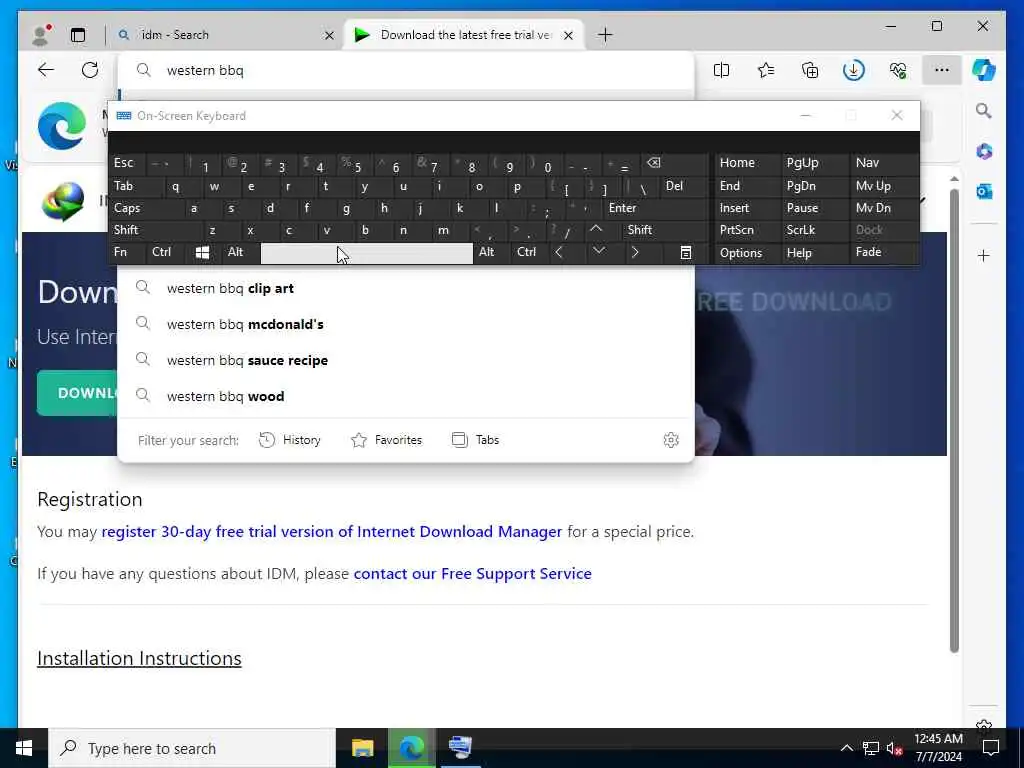Image resolution: width=1024 pixels, height=768 pixels.
Task: Click the context menu key on keyboard
Action: (685, 253)
